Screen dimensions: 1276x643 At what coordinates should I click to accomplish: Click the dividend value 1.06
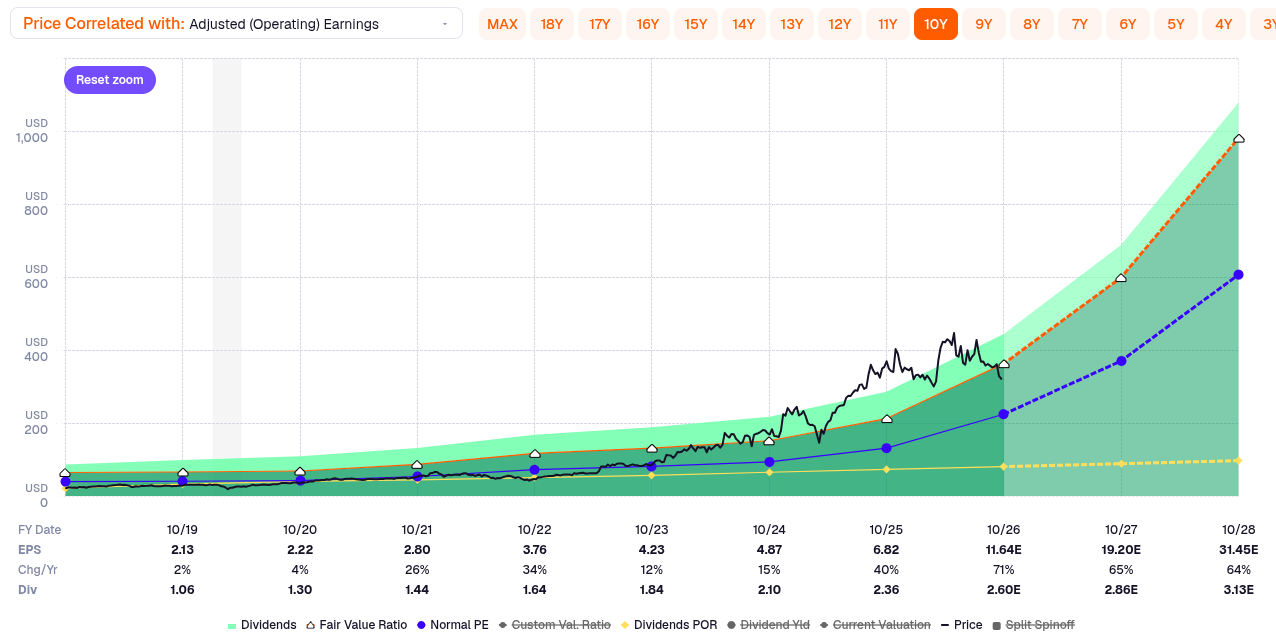coord(183,589)
